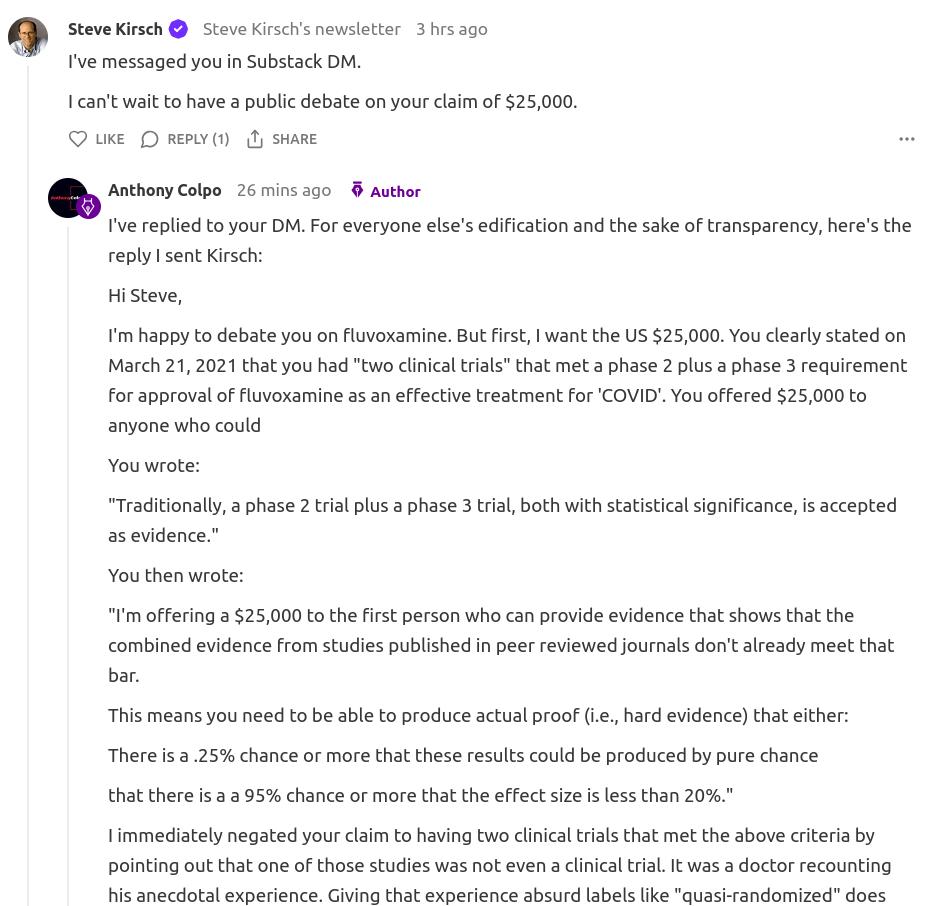The image size is (940, 906).
Task: Click the share arrow icon
Action: 255,139
